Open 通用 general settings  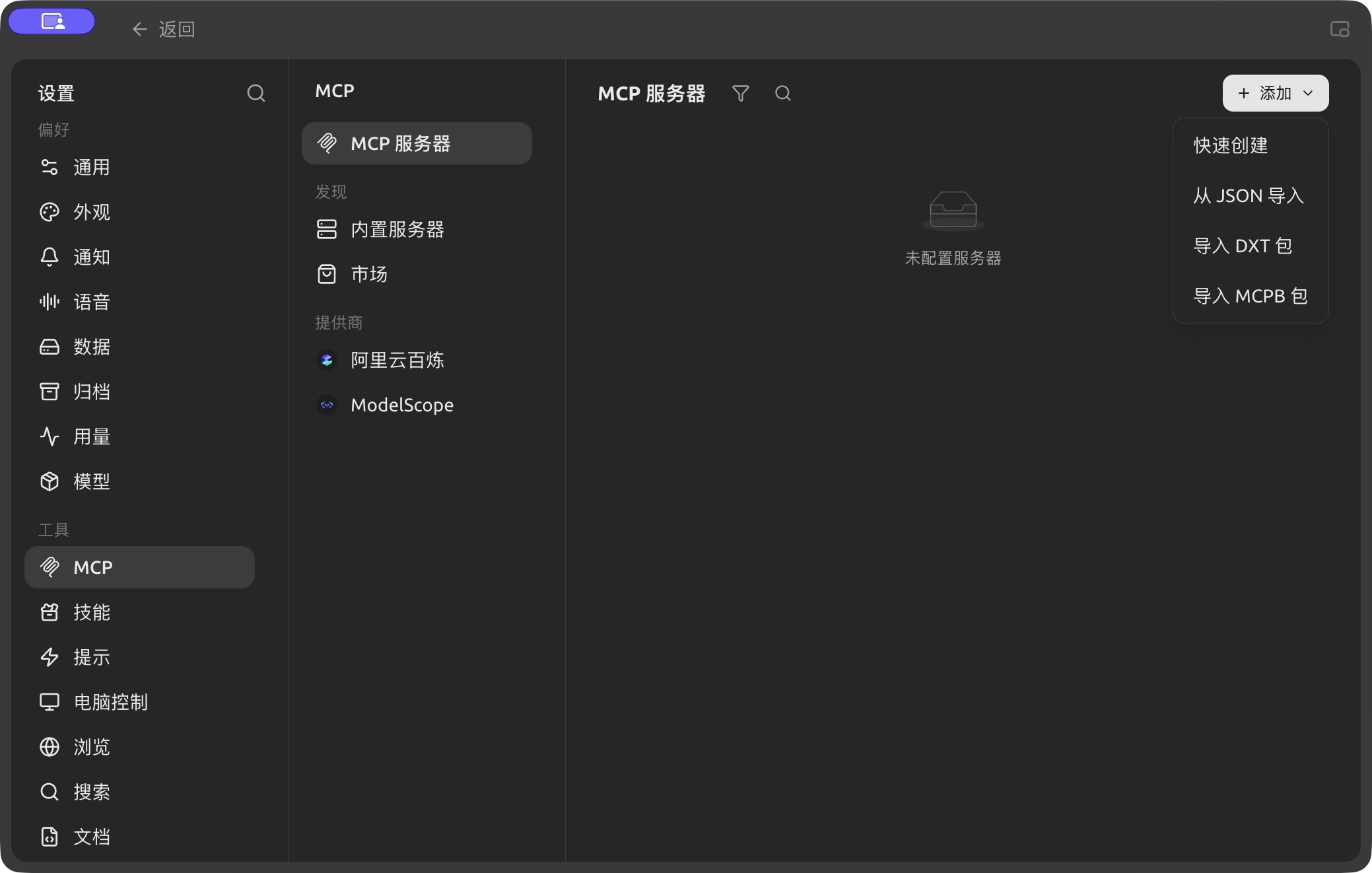[139, 167]
